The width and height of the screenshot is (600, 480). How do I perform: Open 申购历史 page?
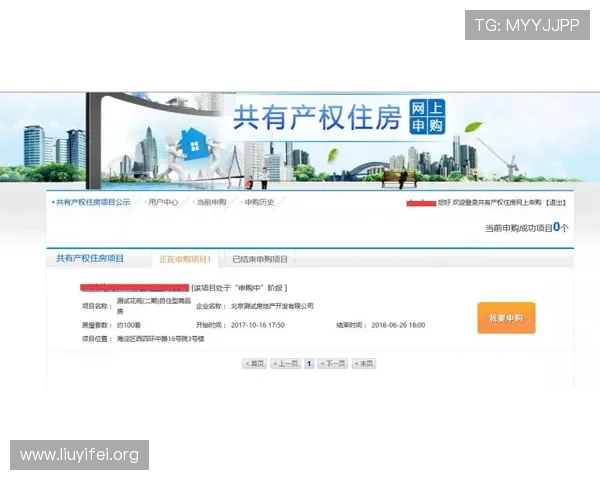coord(259,202)
